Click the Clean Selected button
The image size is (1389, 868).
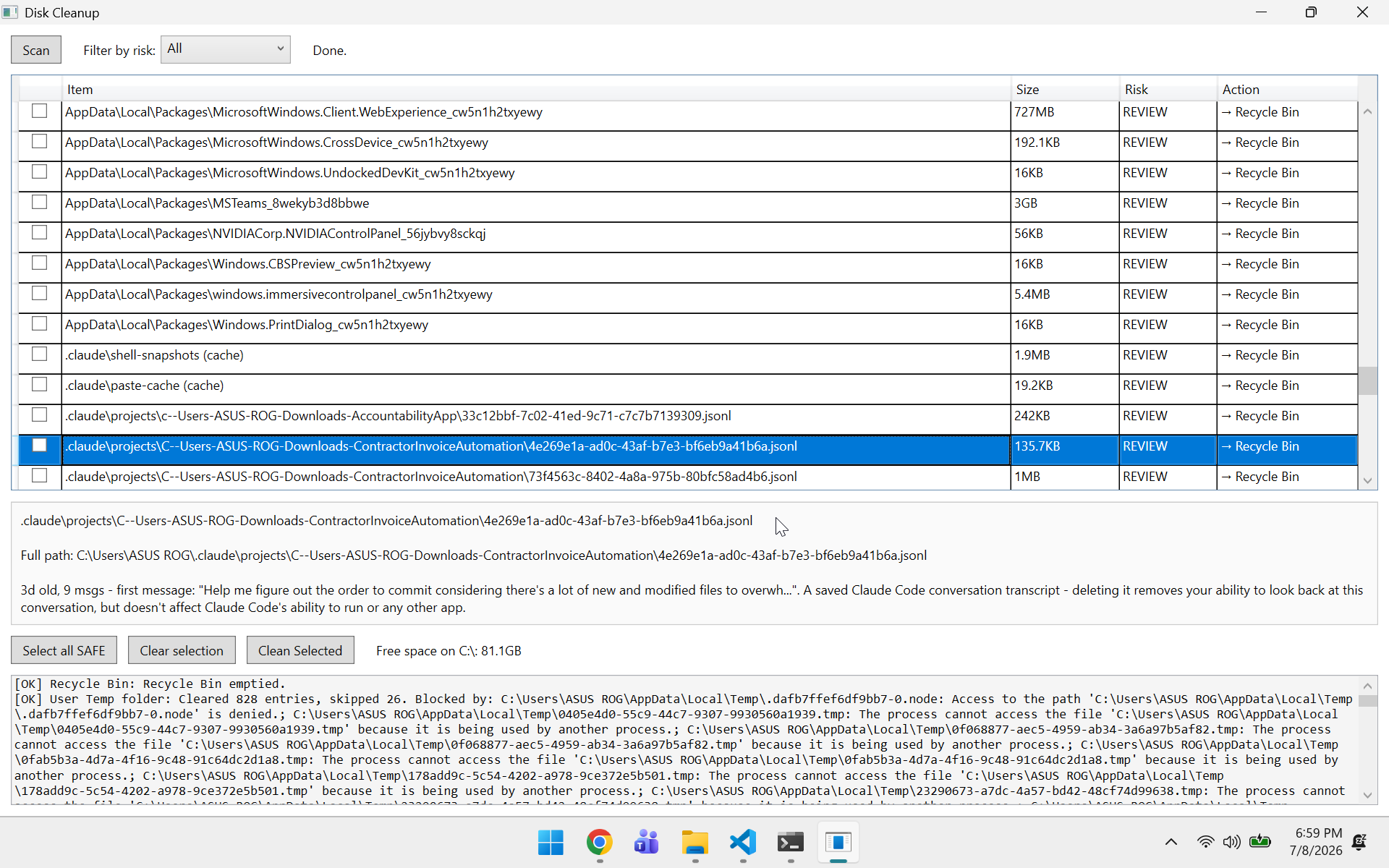(x=300, y=650)
